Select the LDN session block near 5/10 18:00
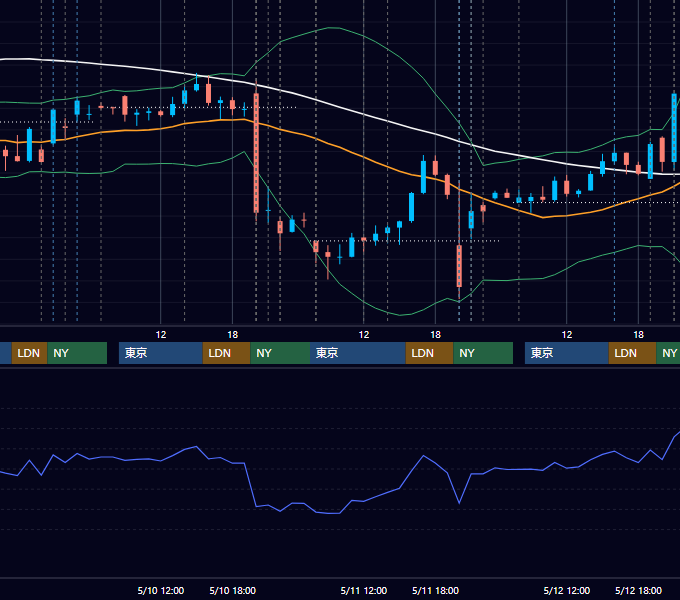This screenshot has height=600, width=680. click(x=226, y=353)
